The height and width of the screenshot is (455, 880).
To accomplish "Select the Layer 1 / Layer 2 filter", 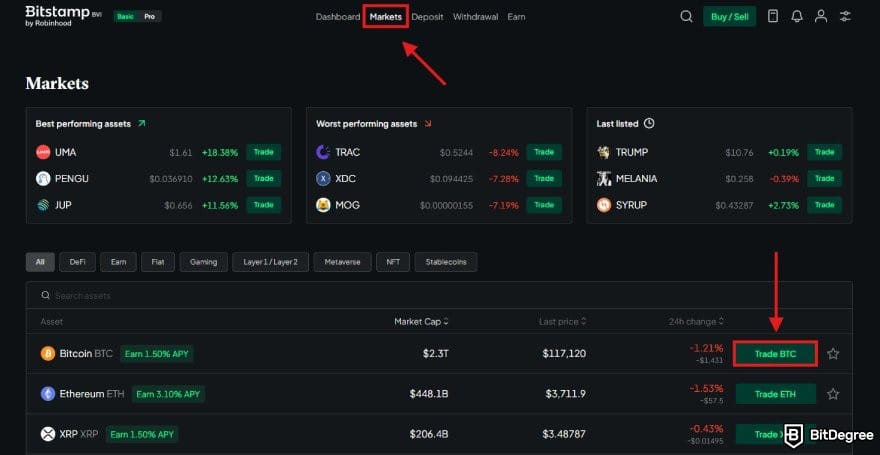I will pyautogui.click(x=271, y=262).
